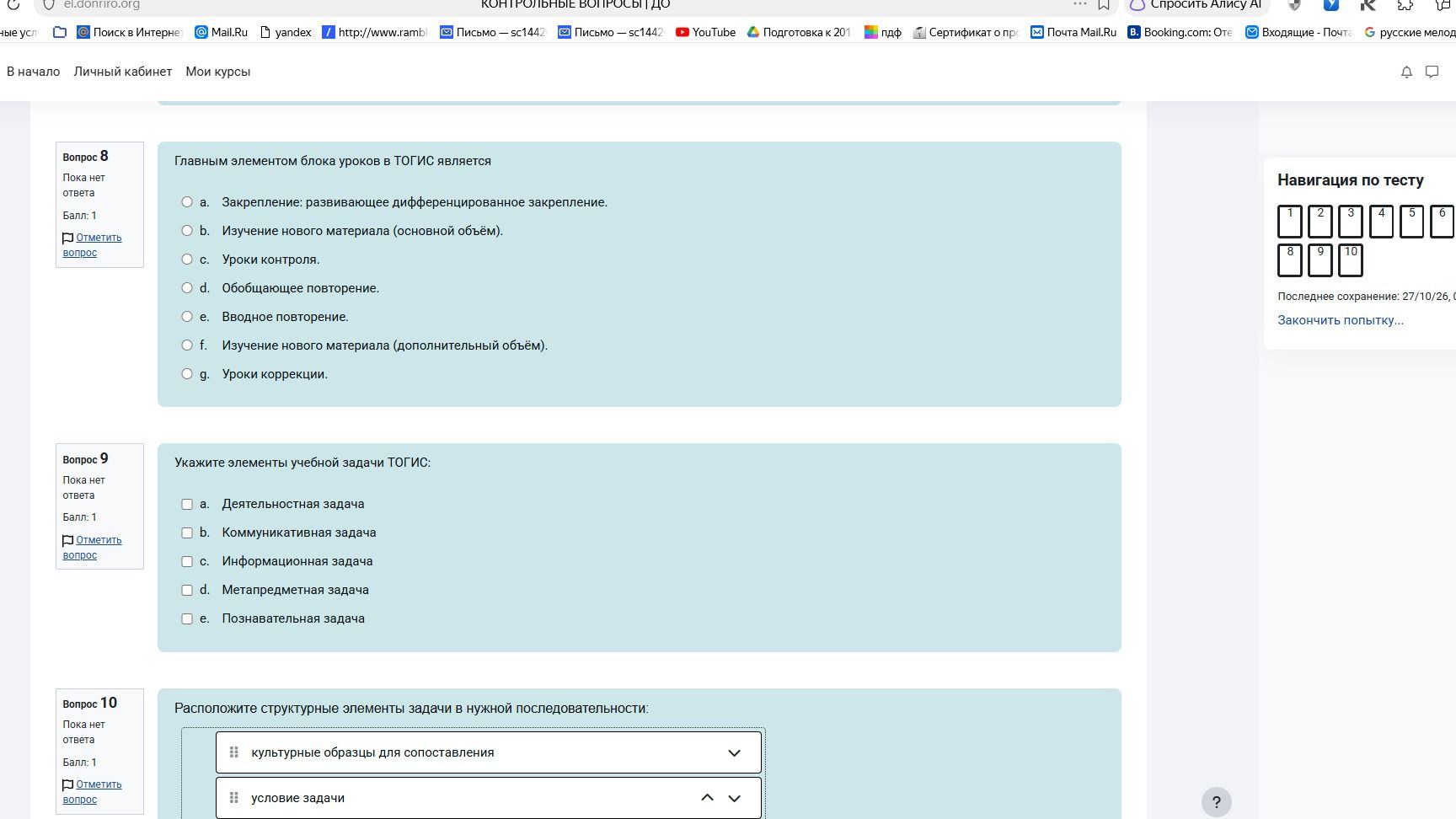Select radio 'Уроки коррекции'

tap(187, 374)
